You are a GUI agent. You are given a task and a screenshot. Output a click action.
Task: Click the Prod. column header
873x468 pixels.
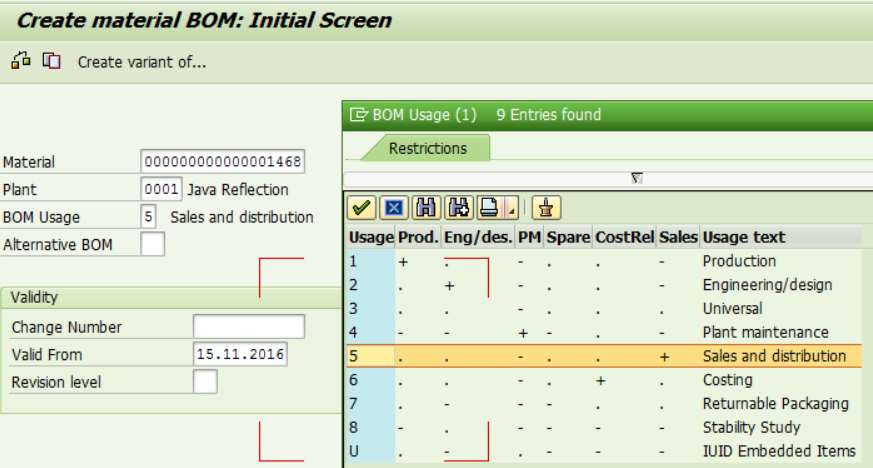click(x=418, y=238)
